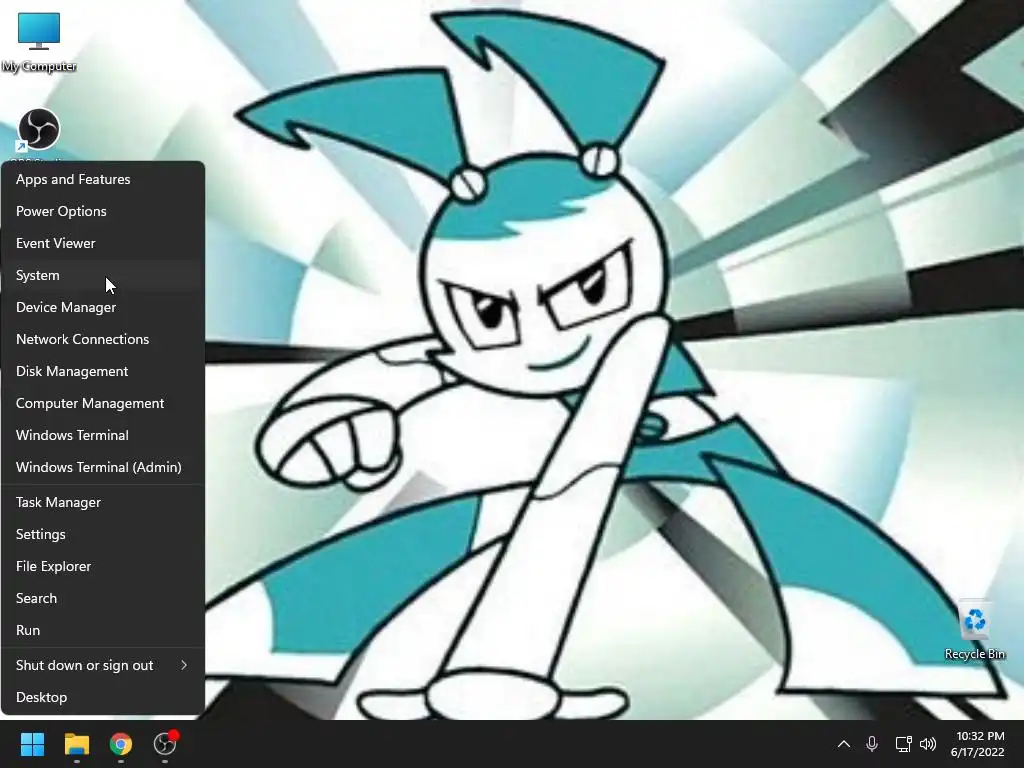Open Event Viewer from context menu
The image size is (1024, 768).
pos(103,243)
